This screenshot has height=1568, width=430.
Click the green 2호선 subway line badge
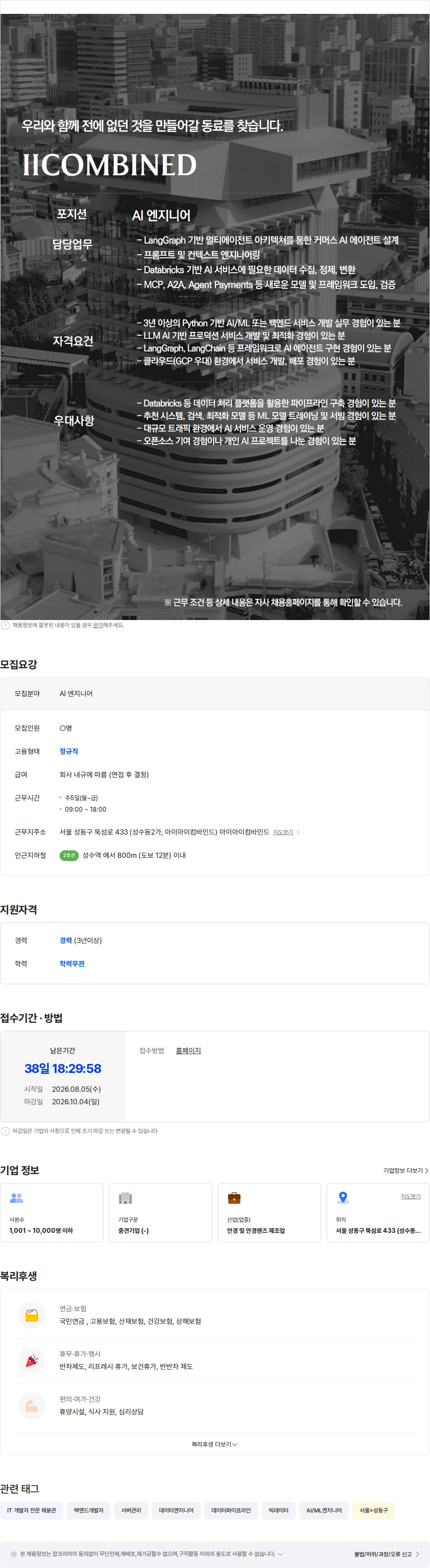69,855
